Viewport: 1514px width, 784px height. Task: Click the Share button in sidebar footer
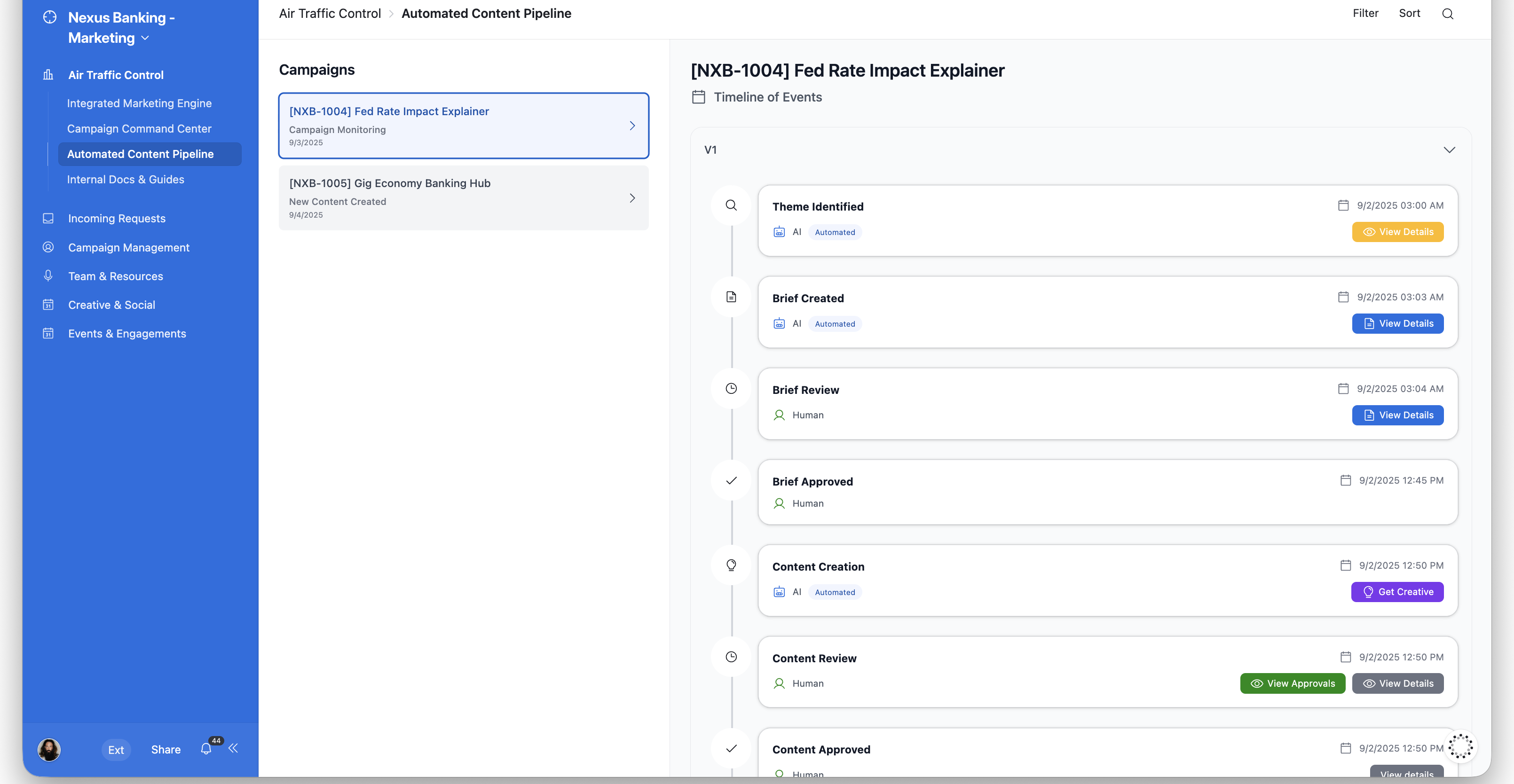(x=166, y=749)
